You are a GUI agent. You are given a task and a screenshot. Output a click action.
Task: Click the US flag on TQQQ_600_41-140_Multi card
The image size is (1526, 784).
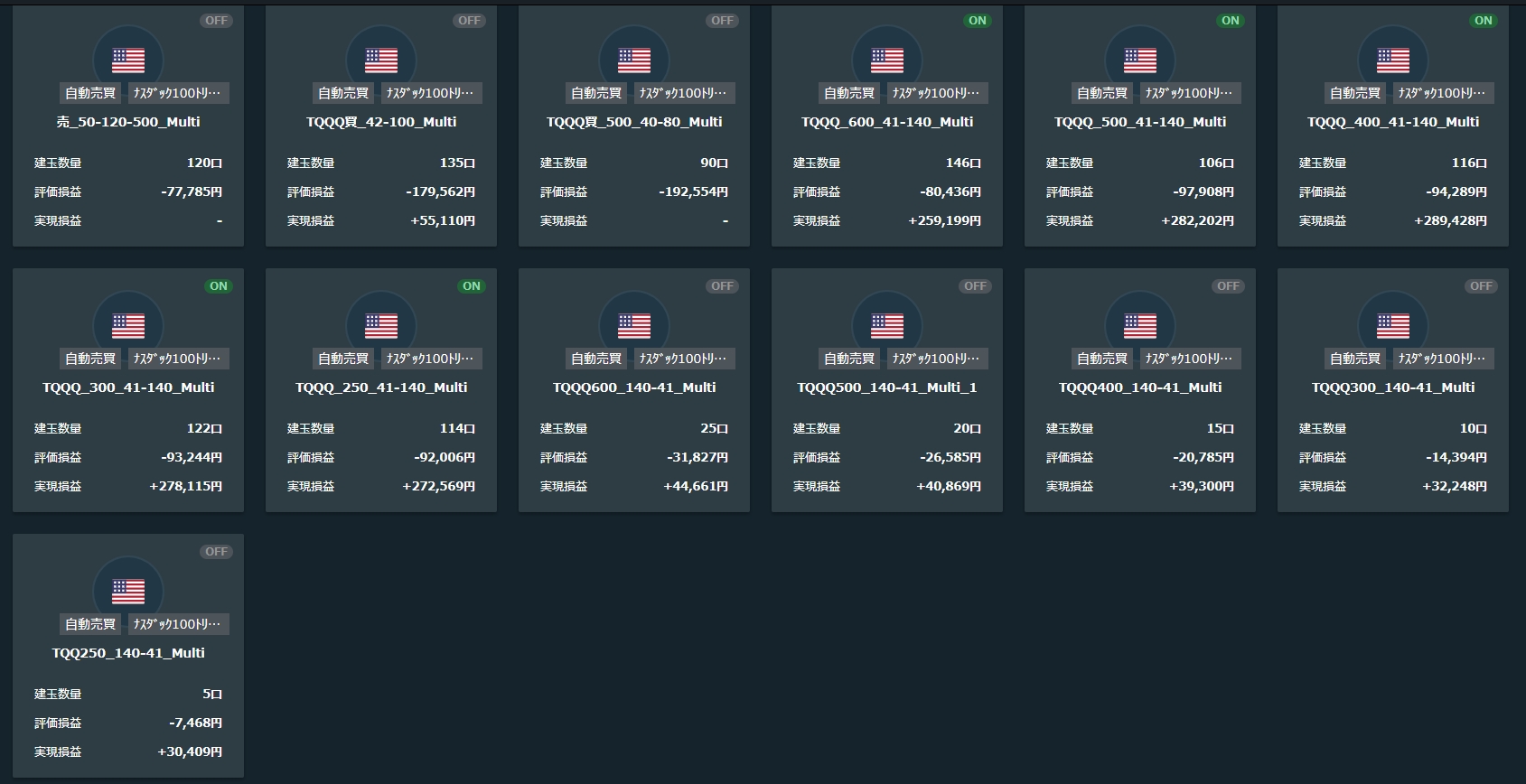[x=887, y=61]
